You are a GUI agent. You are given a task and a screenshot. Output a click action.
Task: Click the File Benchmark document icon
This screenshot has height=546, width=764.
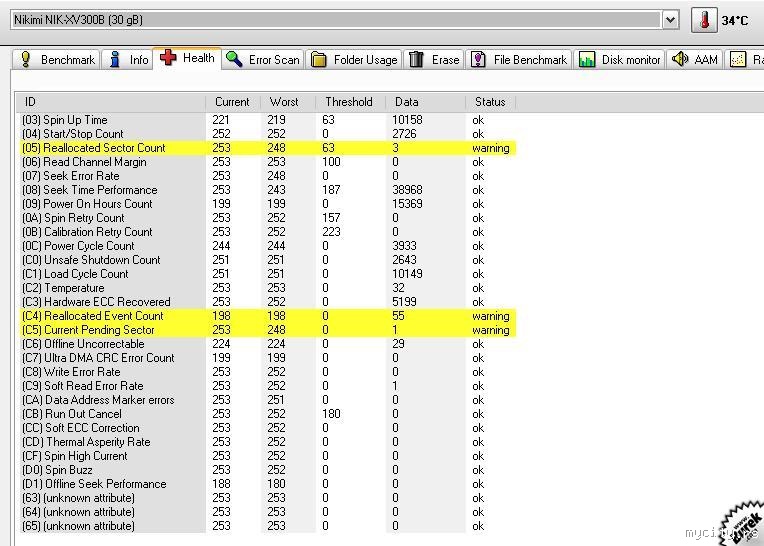point(478,59)
